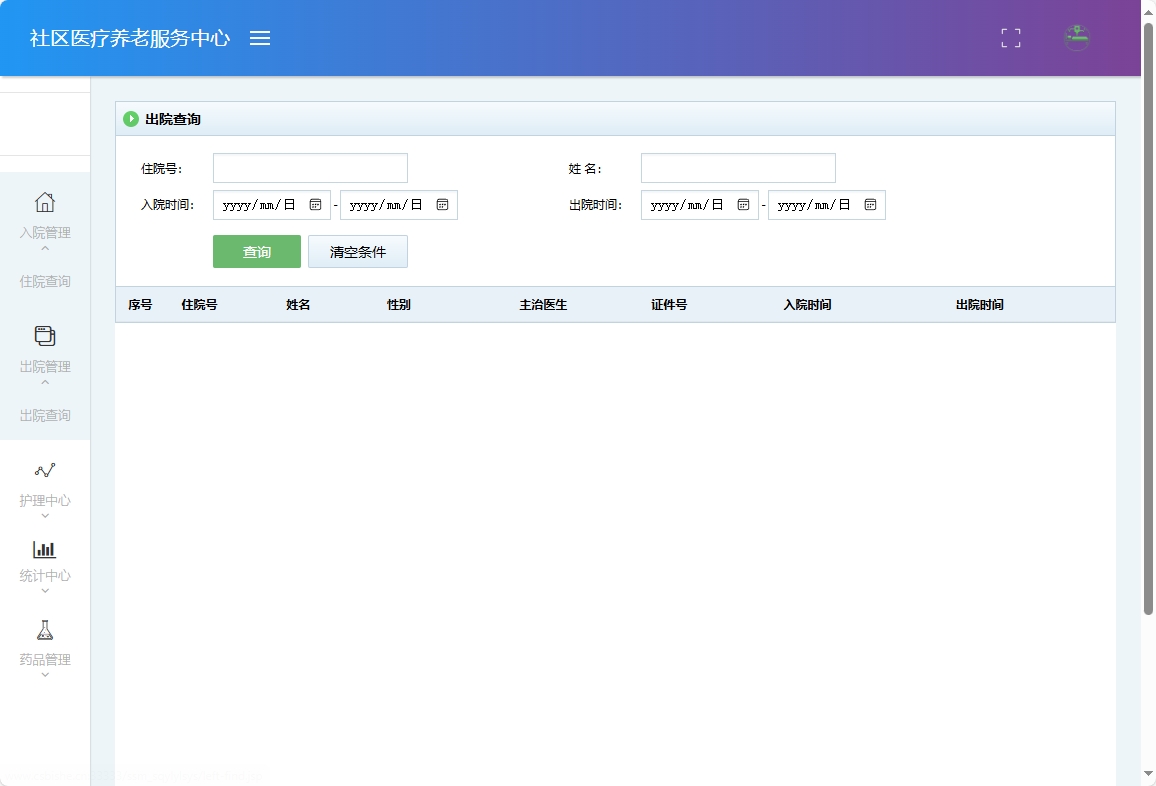The image size is (1156, 786).
Task: Select the 护理中心 pulse icon
Action: click(x=44, y=470)
